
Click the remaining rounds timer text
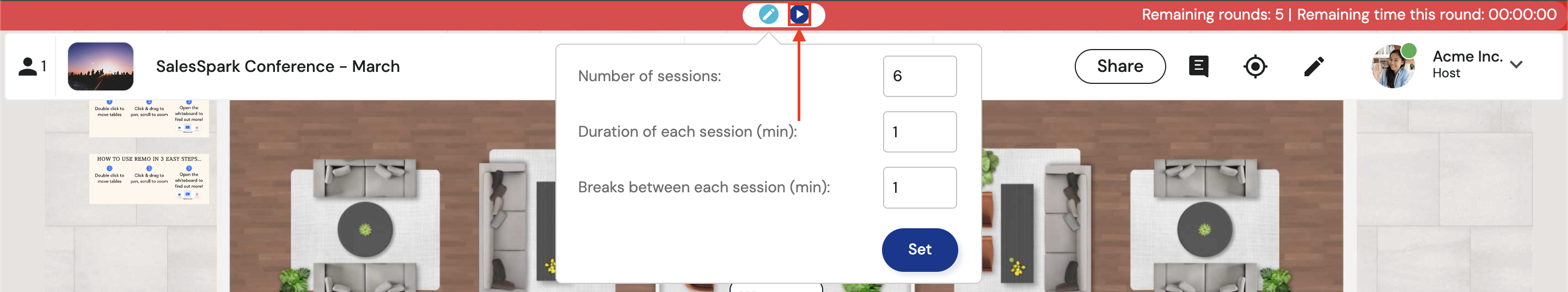click(x=1348, y=15)
